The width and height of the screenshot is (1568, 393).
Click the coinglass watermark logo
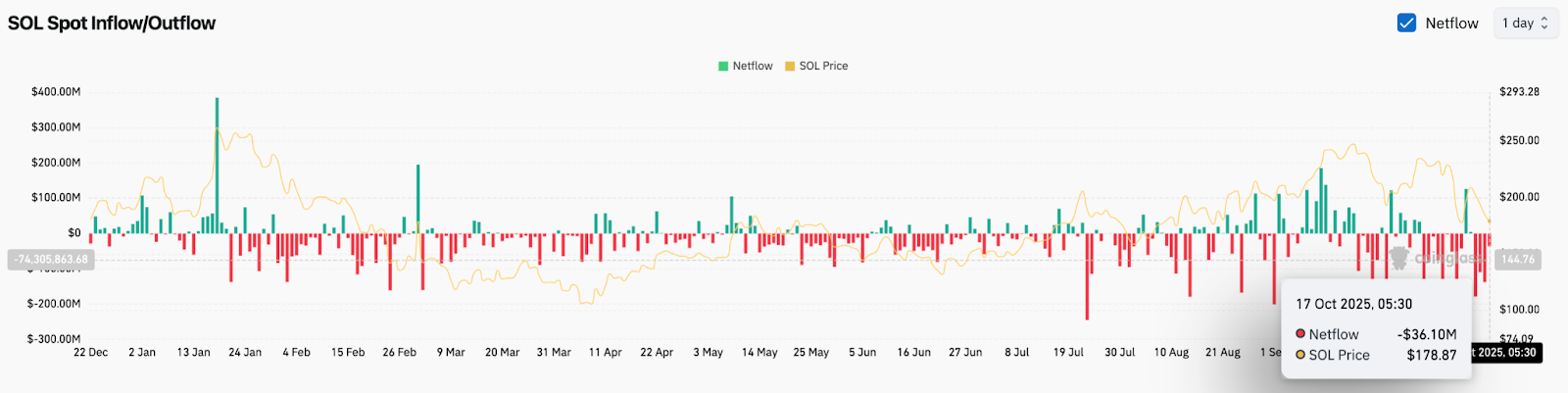(1399, 258)
